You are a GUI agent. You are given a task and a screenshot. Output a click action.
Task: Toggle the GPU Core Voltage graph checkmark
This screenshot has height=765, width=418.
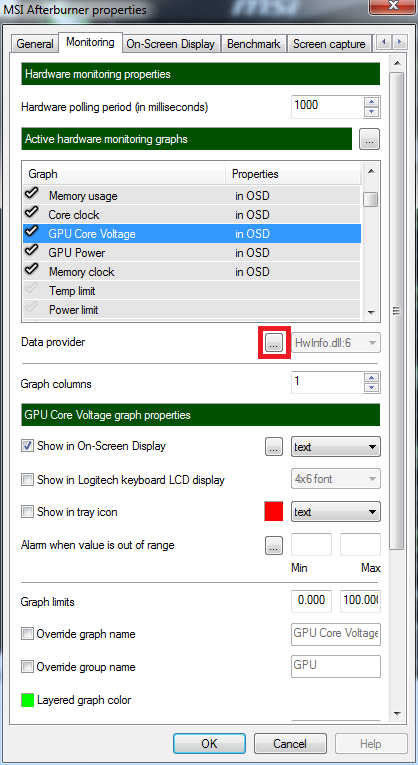click(x=32, y=232)
